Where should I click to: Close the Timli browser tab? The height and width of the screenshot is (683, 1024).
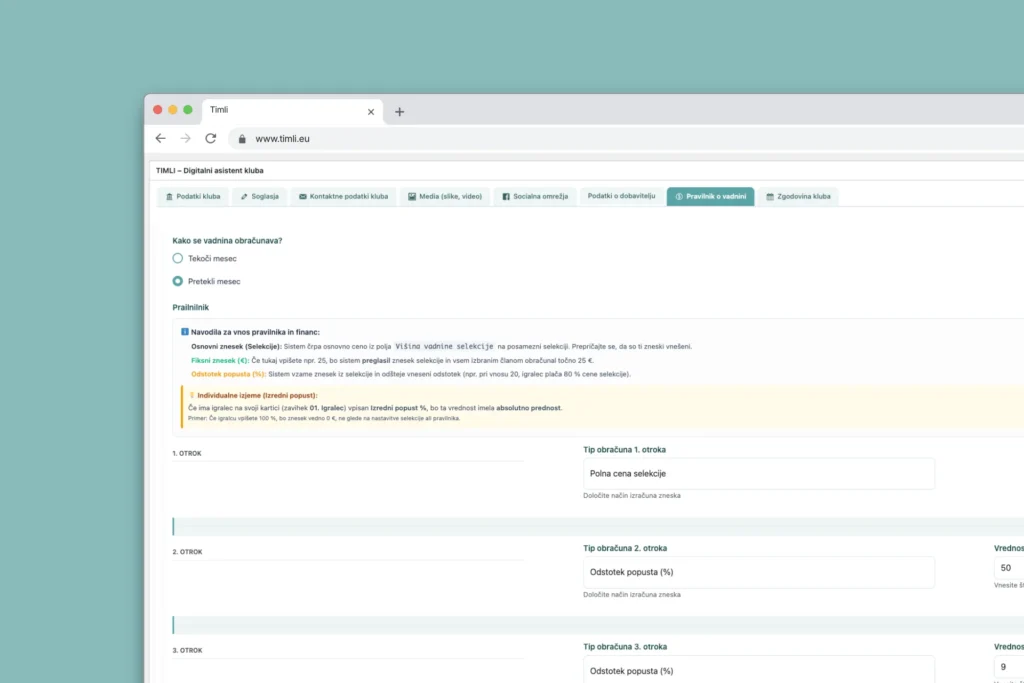point(371,112)
